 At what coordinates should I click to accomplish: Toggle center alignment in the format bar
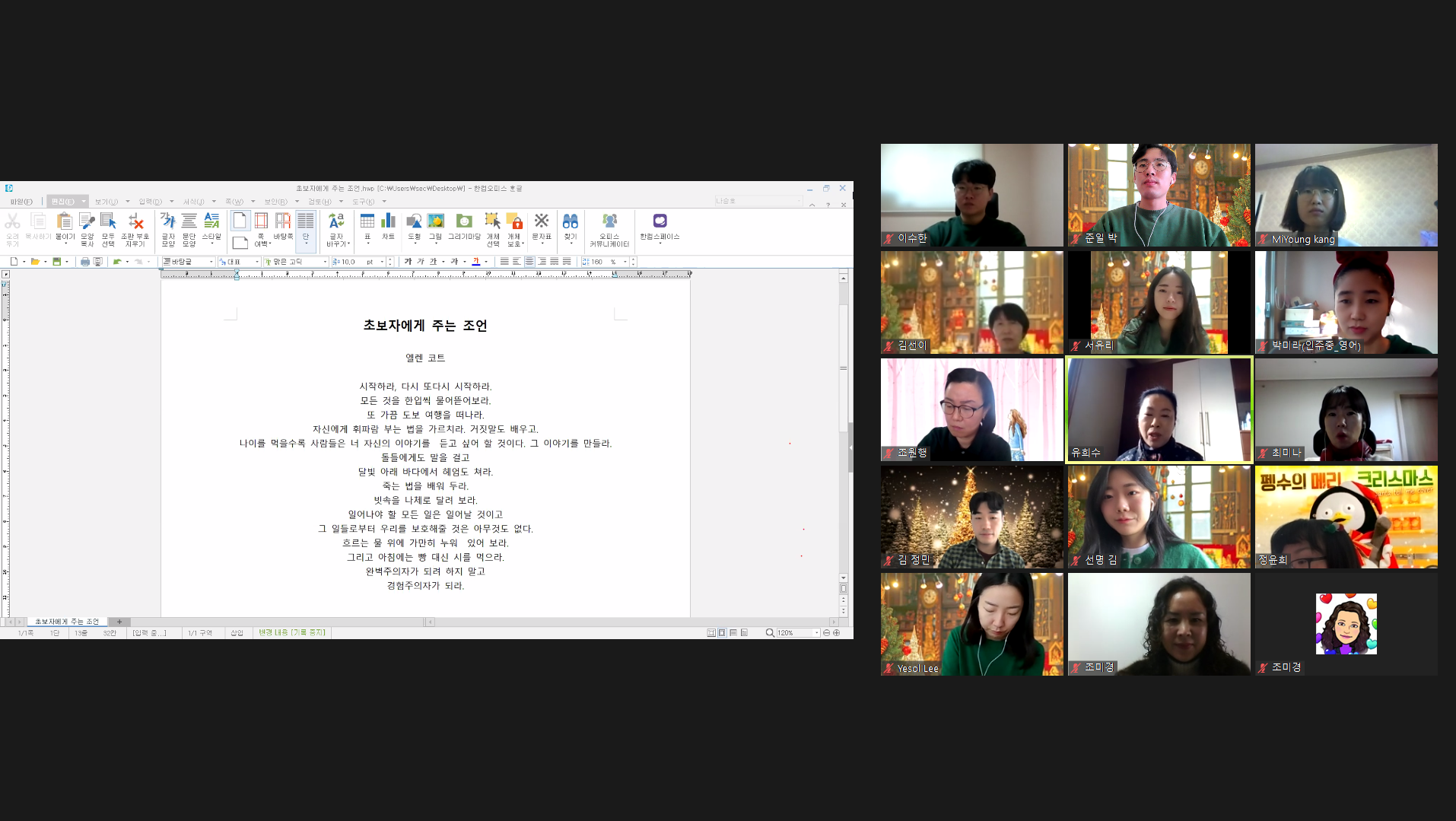(529, 262)
